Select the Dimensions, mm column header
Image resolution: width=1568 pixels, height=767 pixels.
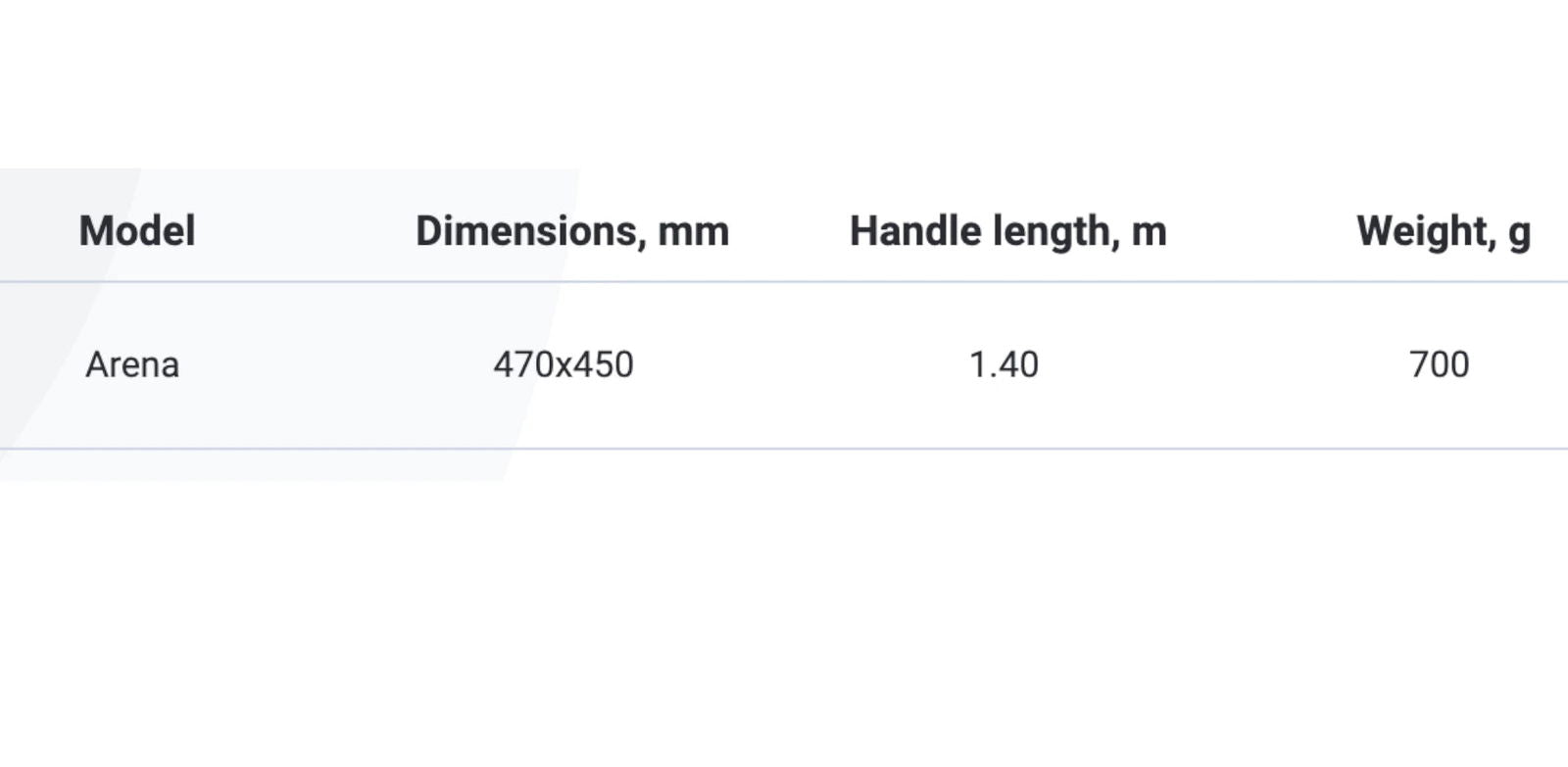pyautogui.click(x=572, y=232)
